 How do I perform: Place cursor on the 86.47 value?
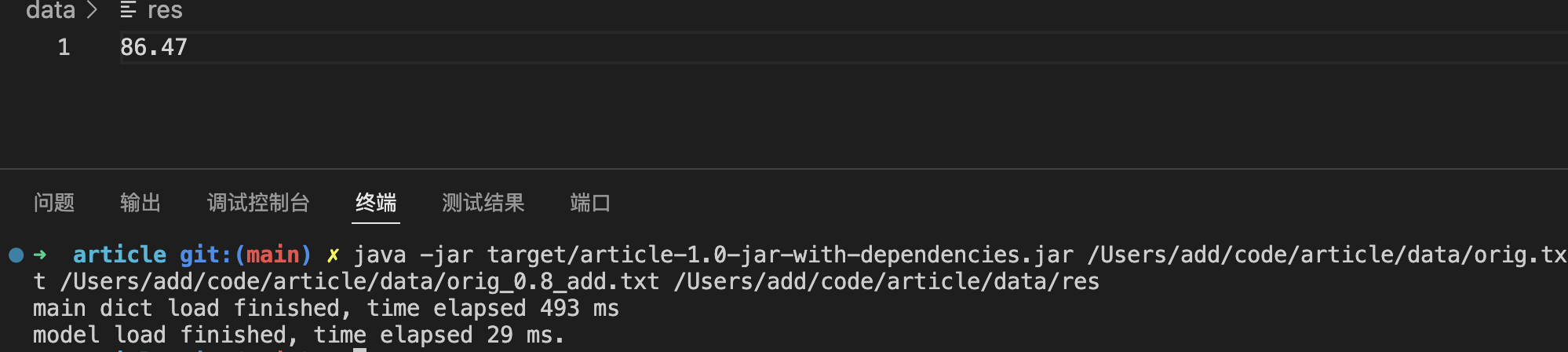coord(154,47)
